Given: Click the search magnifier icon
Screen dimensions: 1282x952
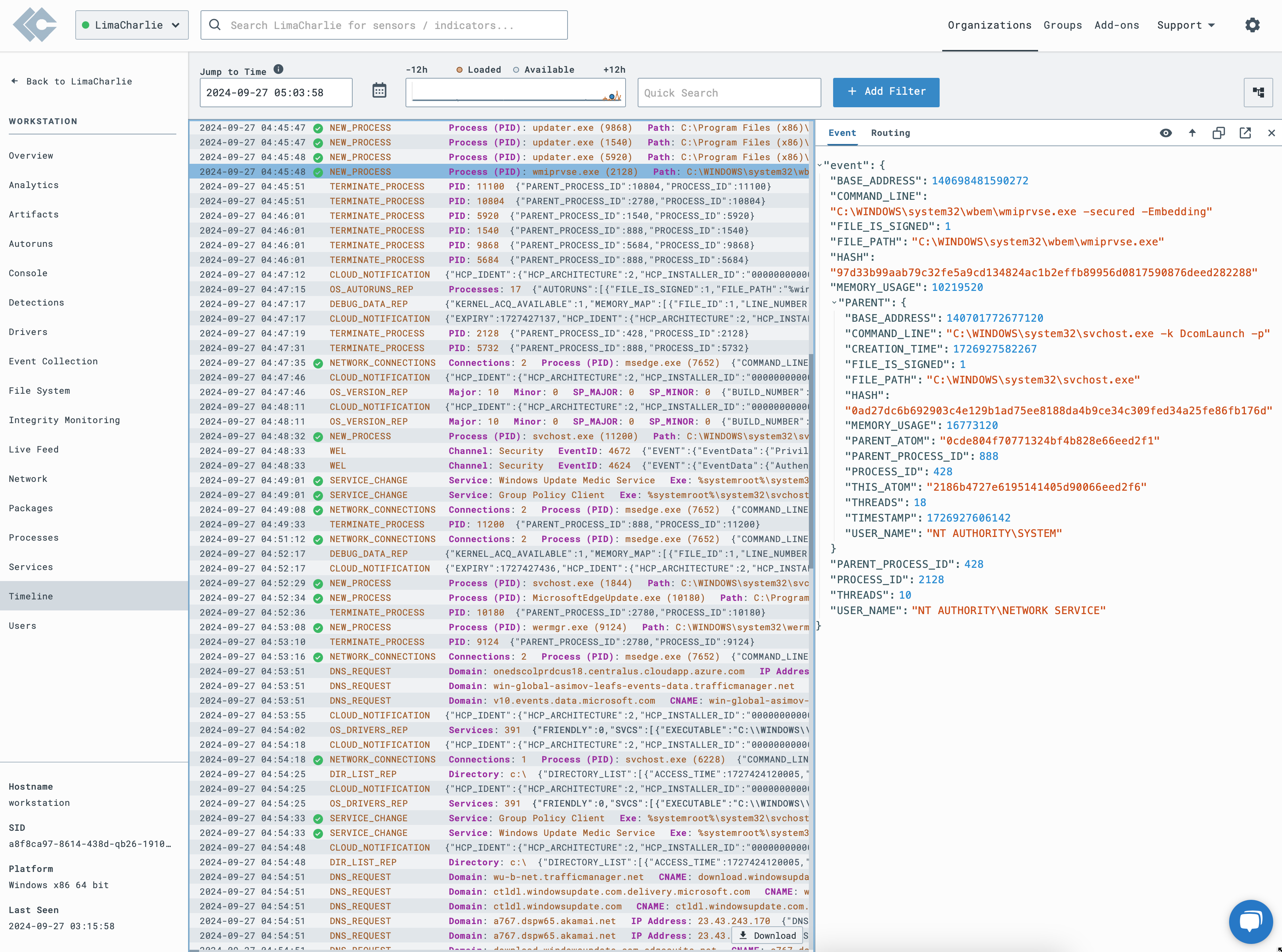Looking at the screenshot, I should 215,25.
